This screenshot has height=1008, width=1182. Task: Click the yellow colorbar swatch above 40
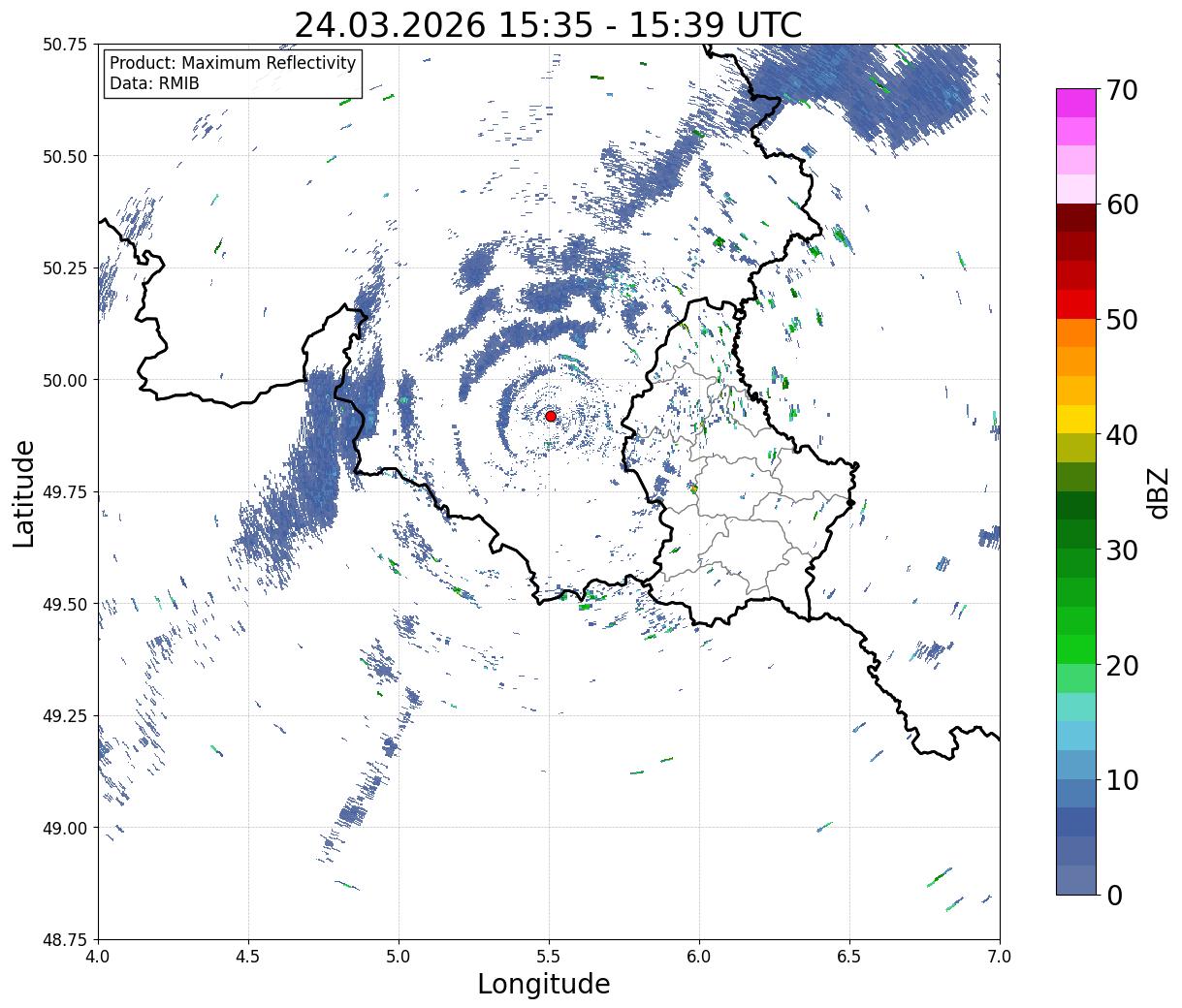(1076, 419)
